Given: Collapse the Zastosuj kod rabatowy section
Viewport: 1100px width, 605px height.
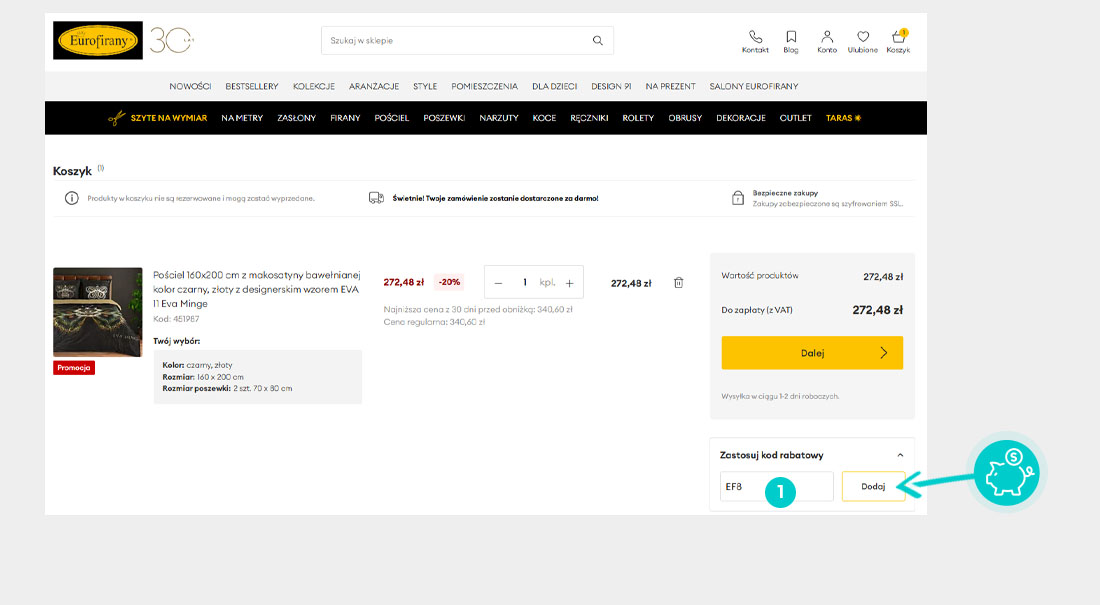Looking at the screenshot, I should point(900,455).
